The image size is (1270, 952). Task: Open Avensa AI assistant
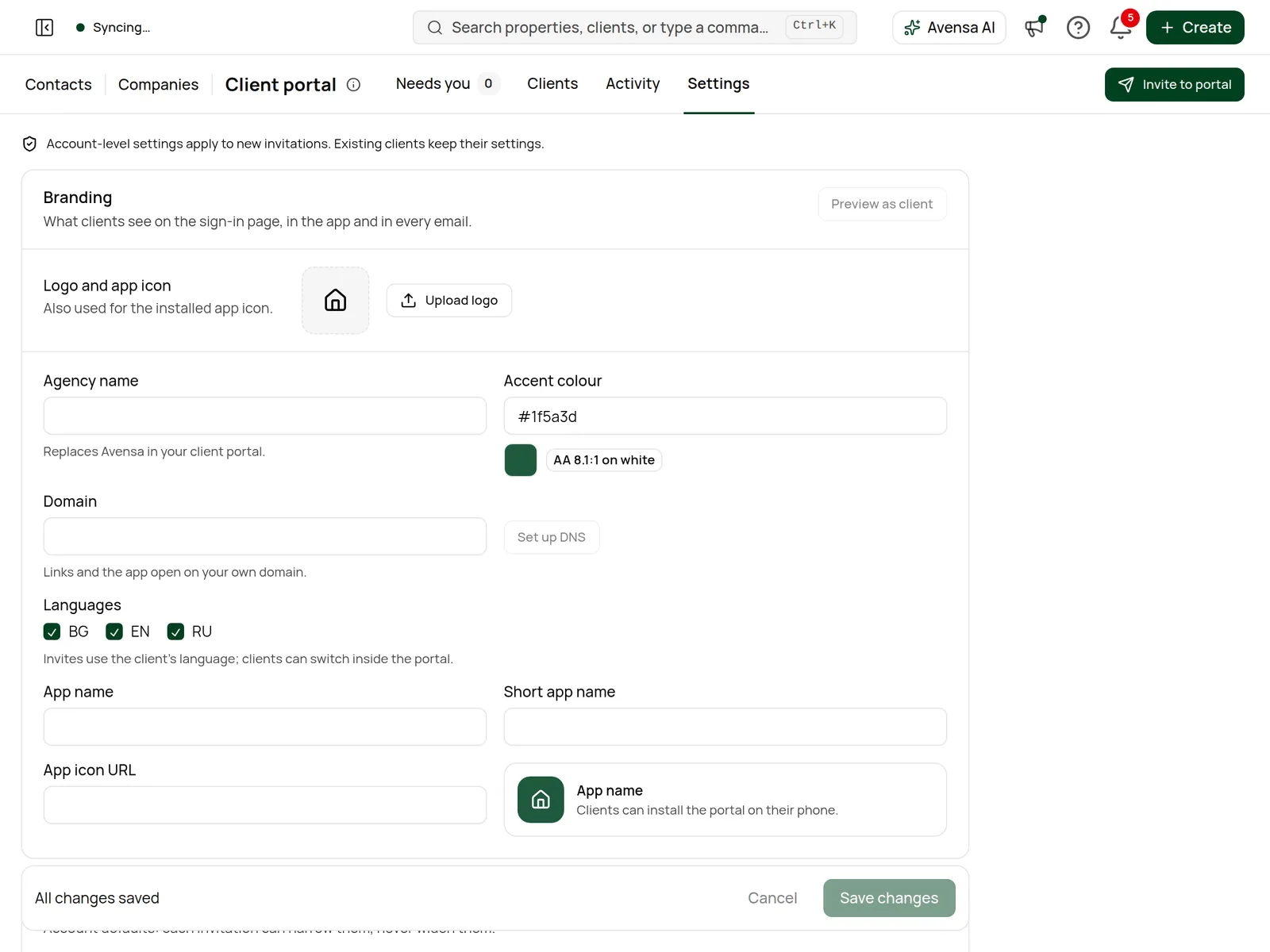(x=949, y=28)
